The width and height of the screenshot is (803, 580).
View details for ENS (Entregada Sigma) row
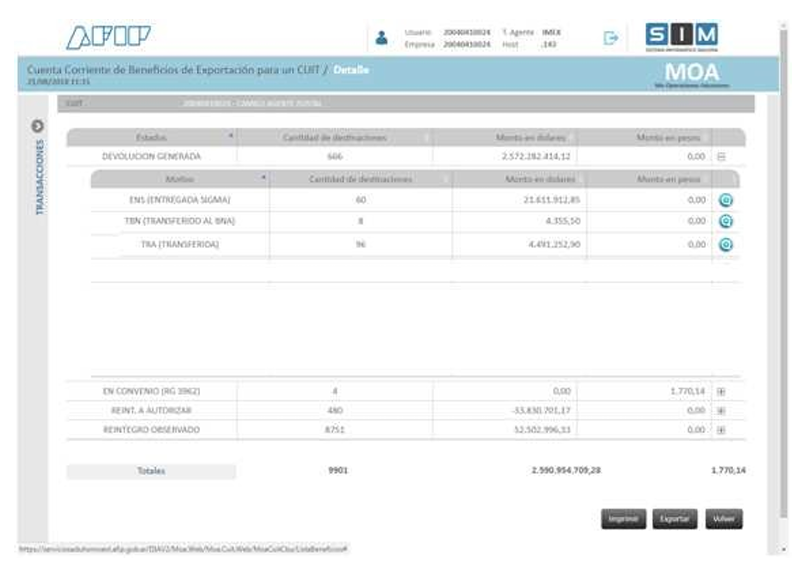click(726, 200)
